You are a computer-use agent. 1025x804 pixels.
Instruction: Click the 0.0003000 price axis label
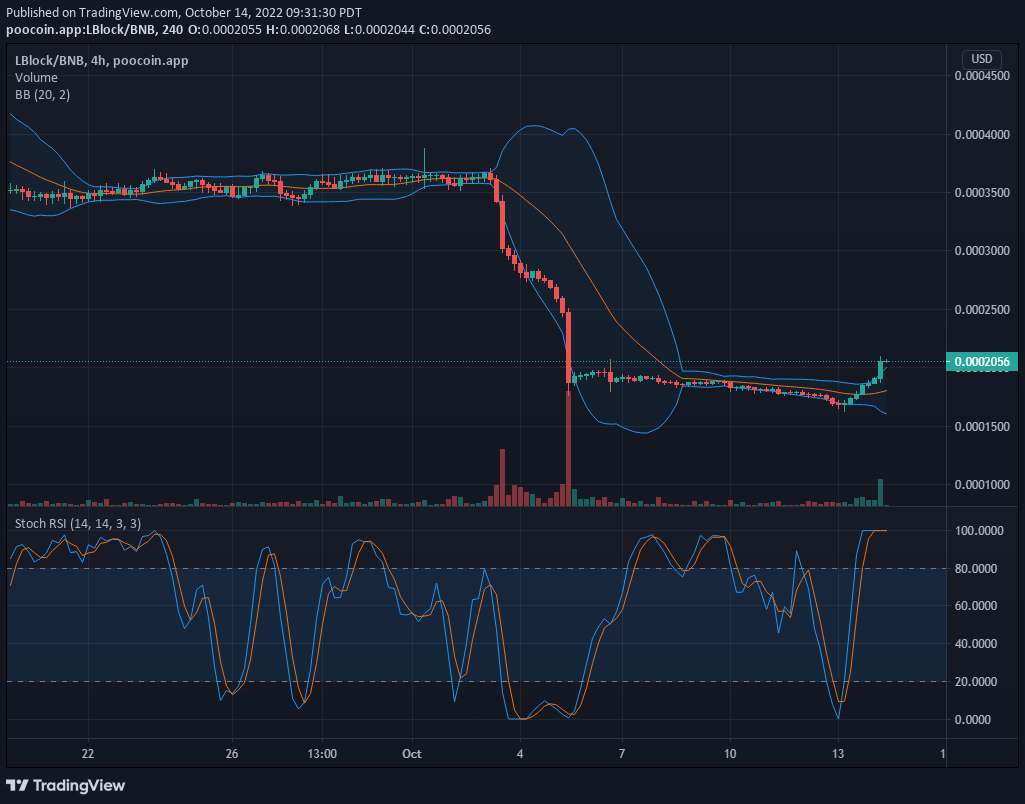click(981, 251)
